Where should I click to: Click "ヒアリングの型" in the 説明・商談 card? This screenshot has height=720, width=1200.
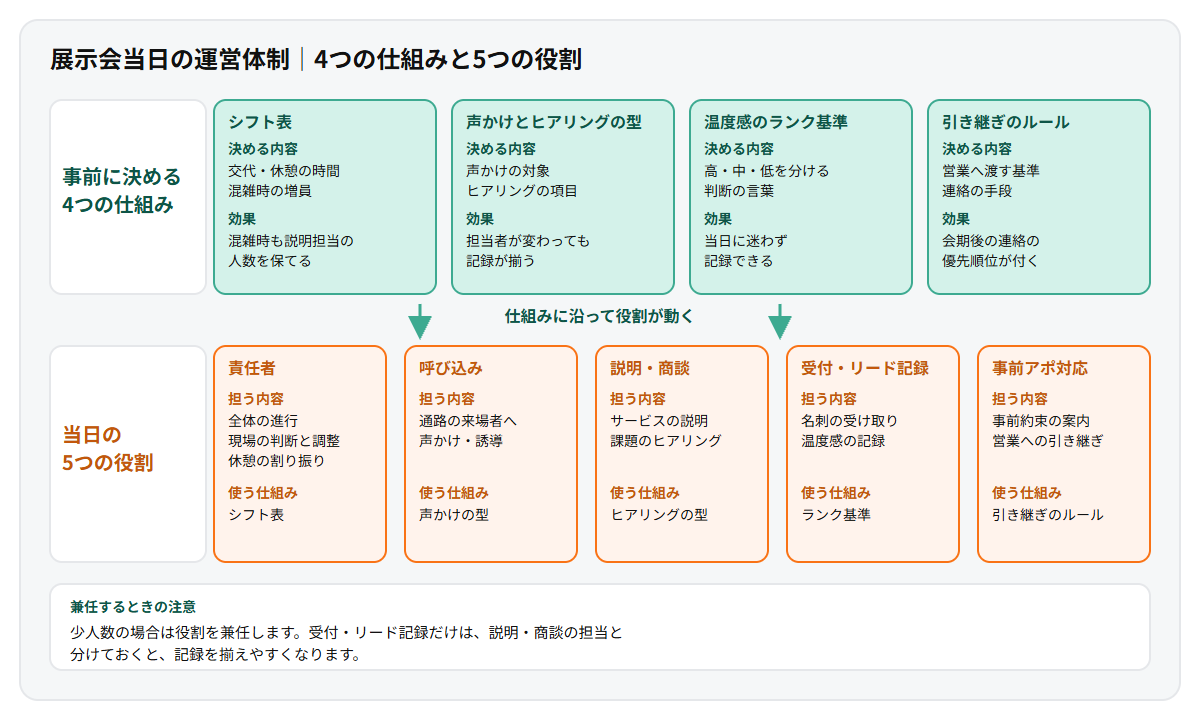[659, 515]
